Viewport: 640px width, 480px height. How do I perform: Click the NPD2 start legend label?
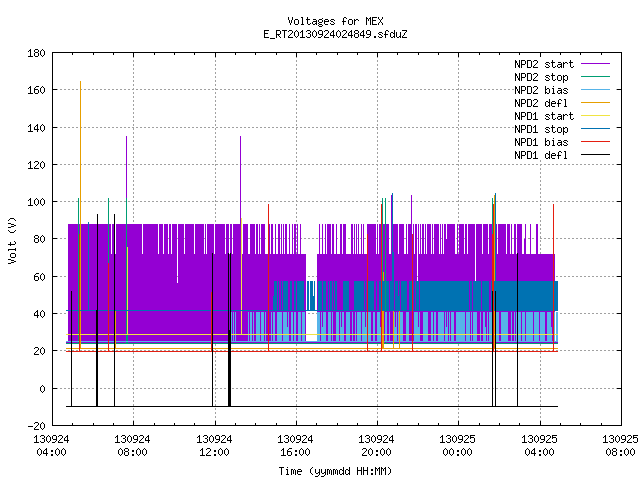coord(544,64)
